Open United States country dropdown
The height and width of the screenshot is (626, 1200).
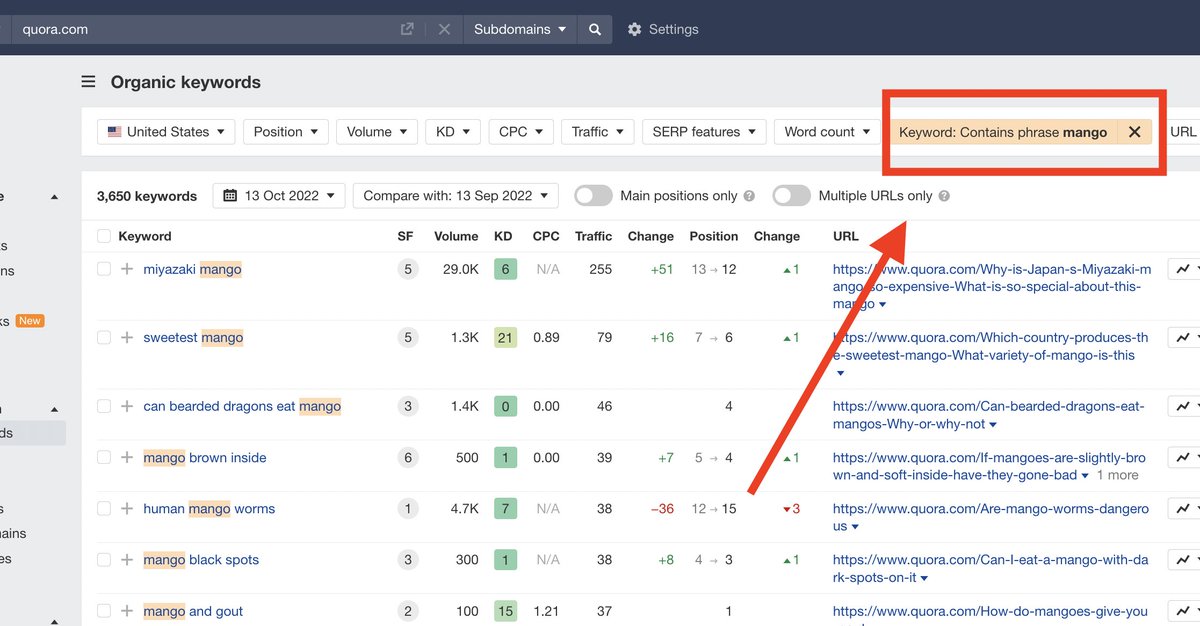pyautogui.click(x=166, y=132)
